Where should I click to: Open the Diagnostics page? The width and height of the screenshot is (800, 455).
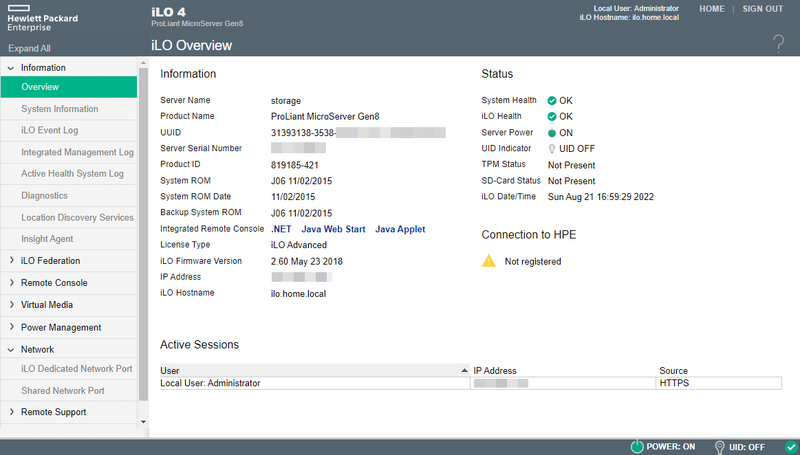pyautogui.click(x=69, y=195)
